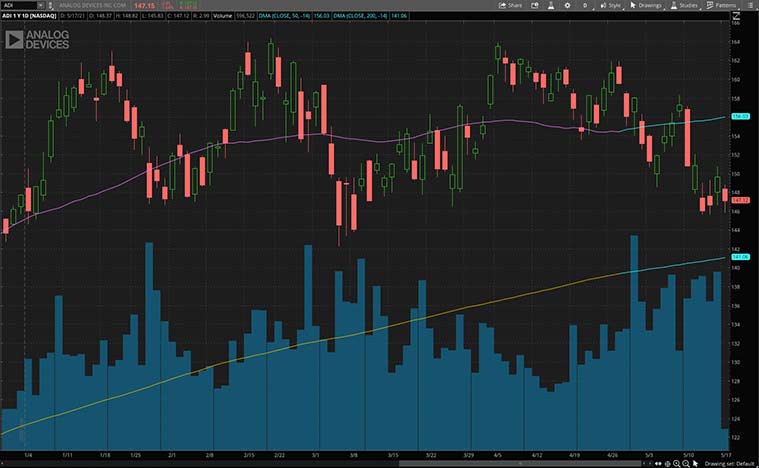Viewport: 759px width, 468px height.
Task: Click the hamburger list icon at top right
Action: (x=751, y=5)
